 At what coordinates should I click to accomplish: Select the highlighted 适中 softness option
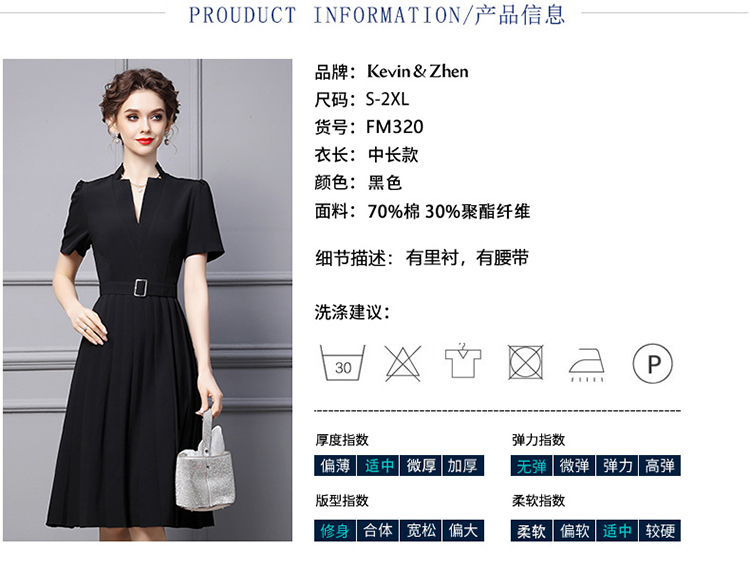coord(617,530)
